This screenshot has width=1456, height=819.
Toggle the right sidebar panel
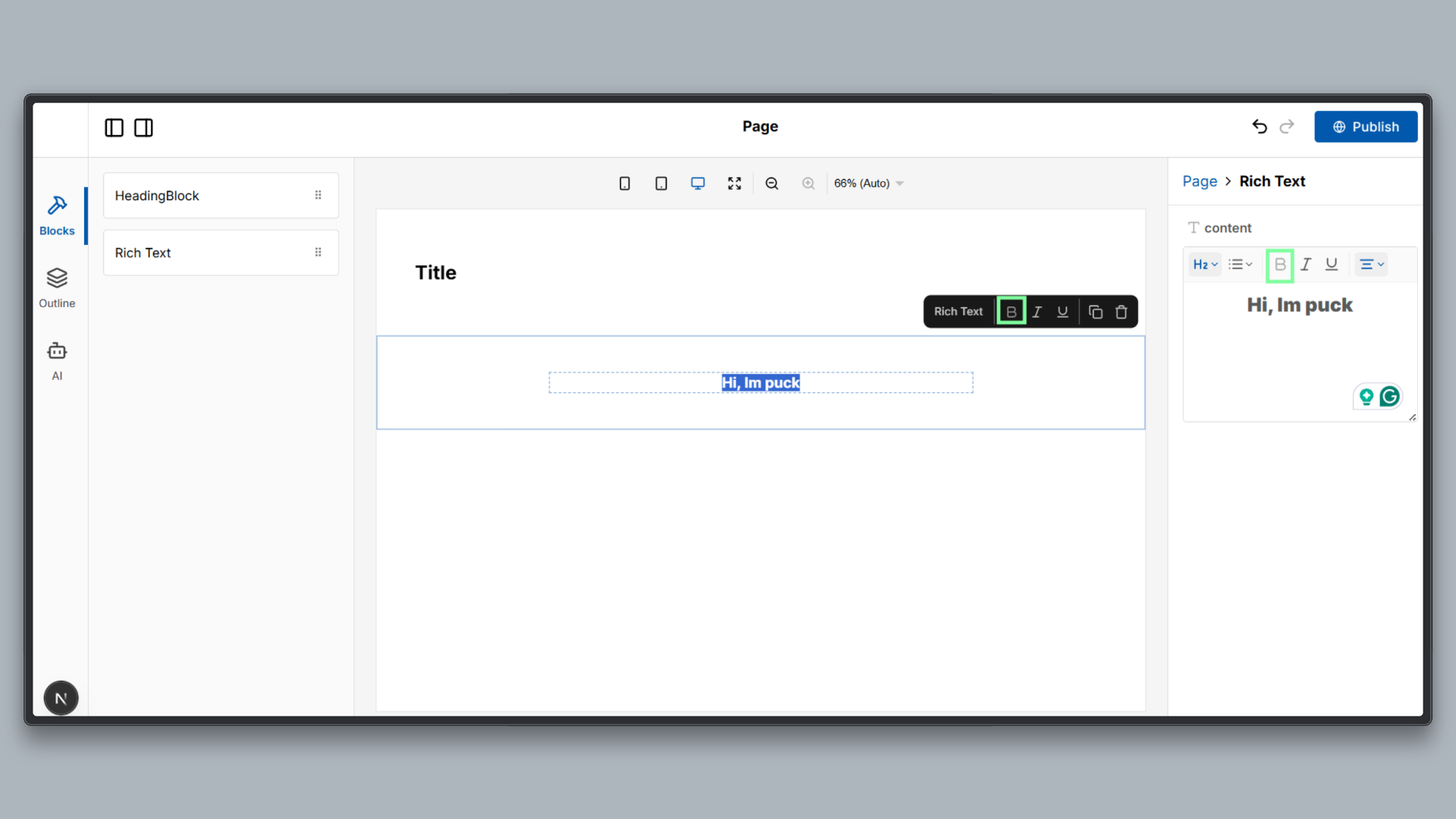point(143,127)
